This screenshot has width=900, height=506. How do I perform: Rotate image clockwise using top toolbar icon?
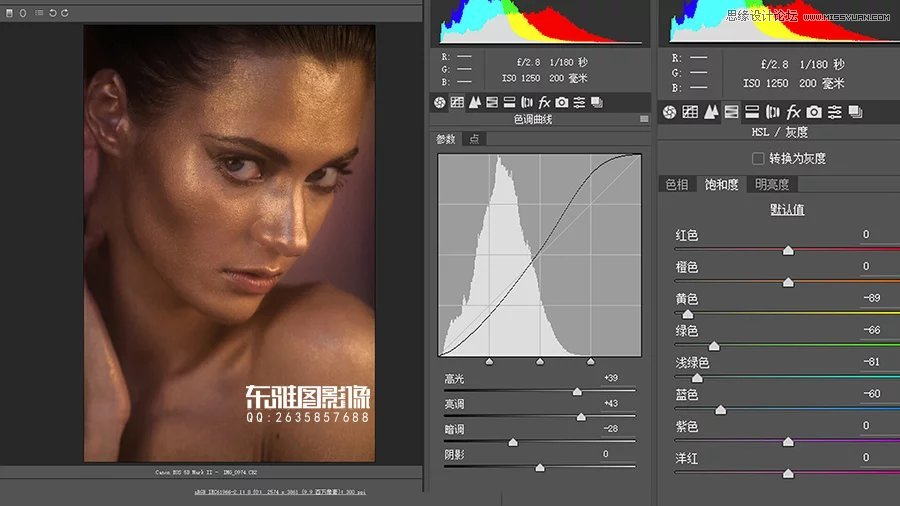click(x=64, y=13)
